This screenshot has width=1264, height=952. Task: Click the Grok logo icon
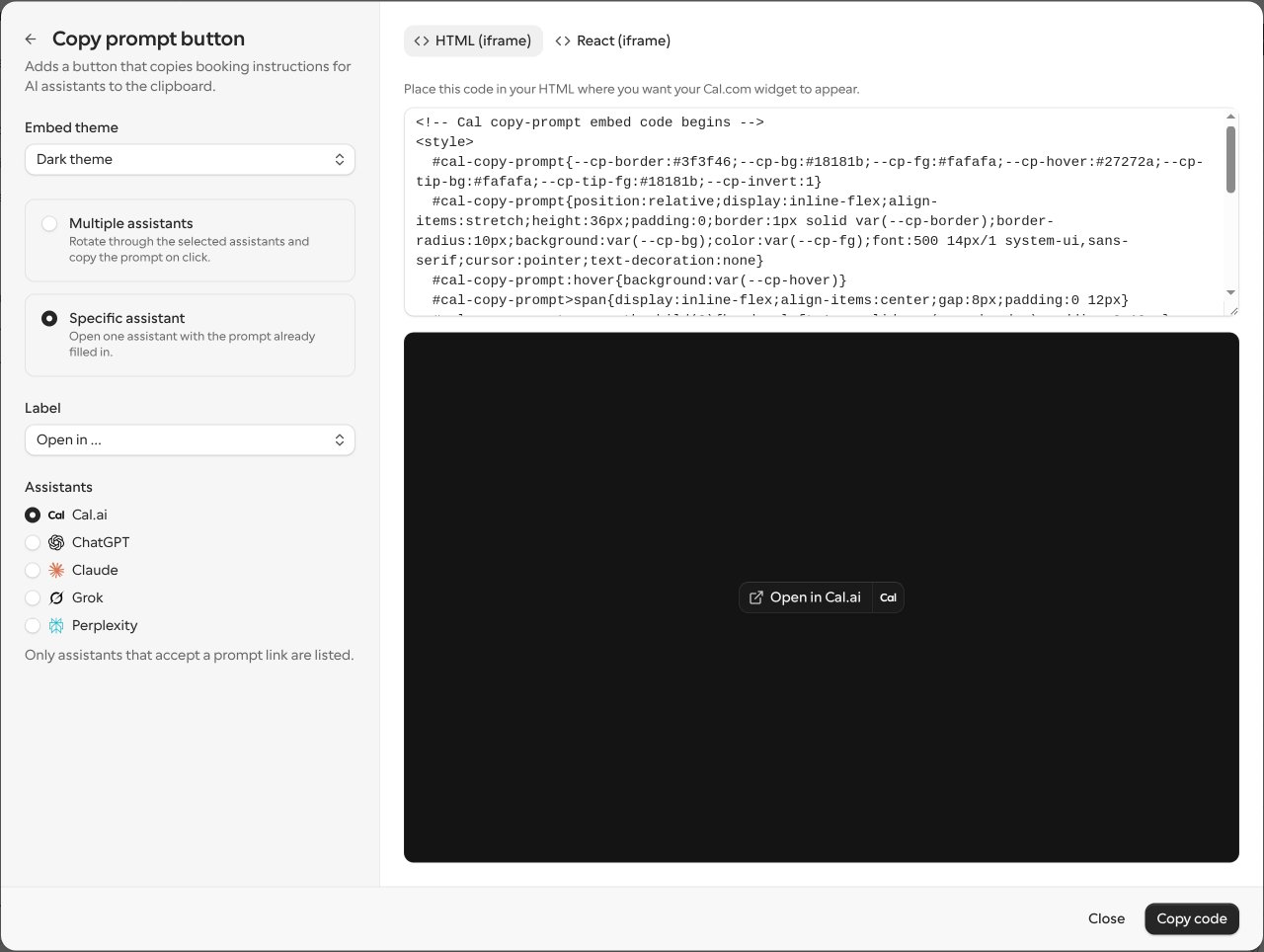point(56,597)
